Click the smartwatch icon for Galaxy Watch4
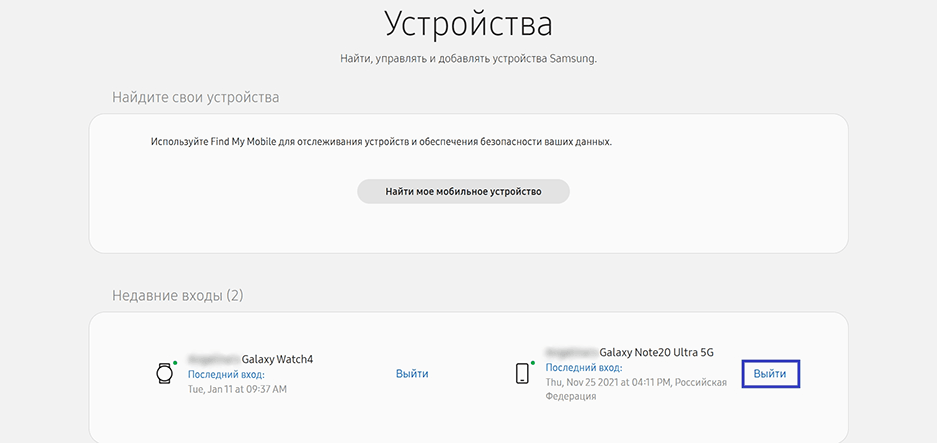 (x=164, y=374)
